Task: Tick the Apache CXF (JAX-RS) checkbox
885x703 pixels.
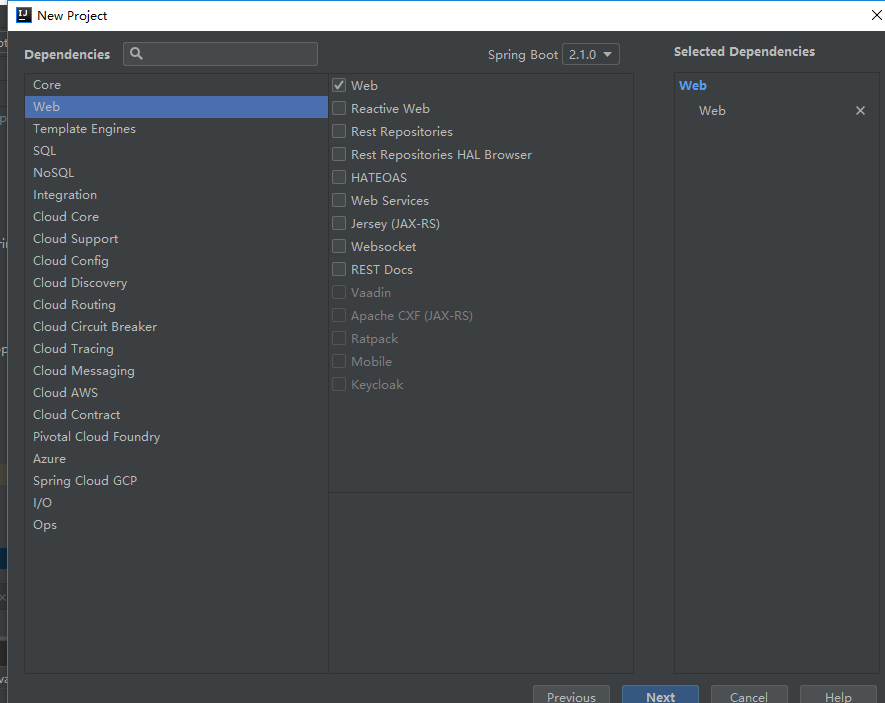Action: (x=339, y=315)
